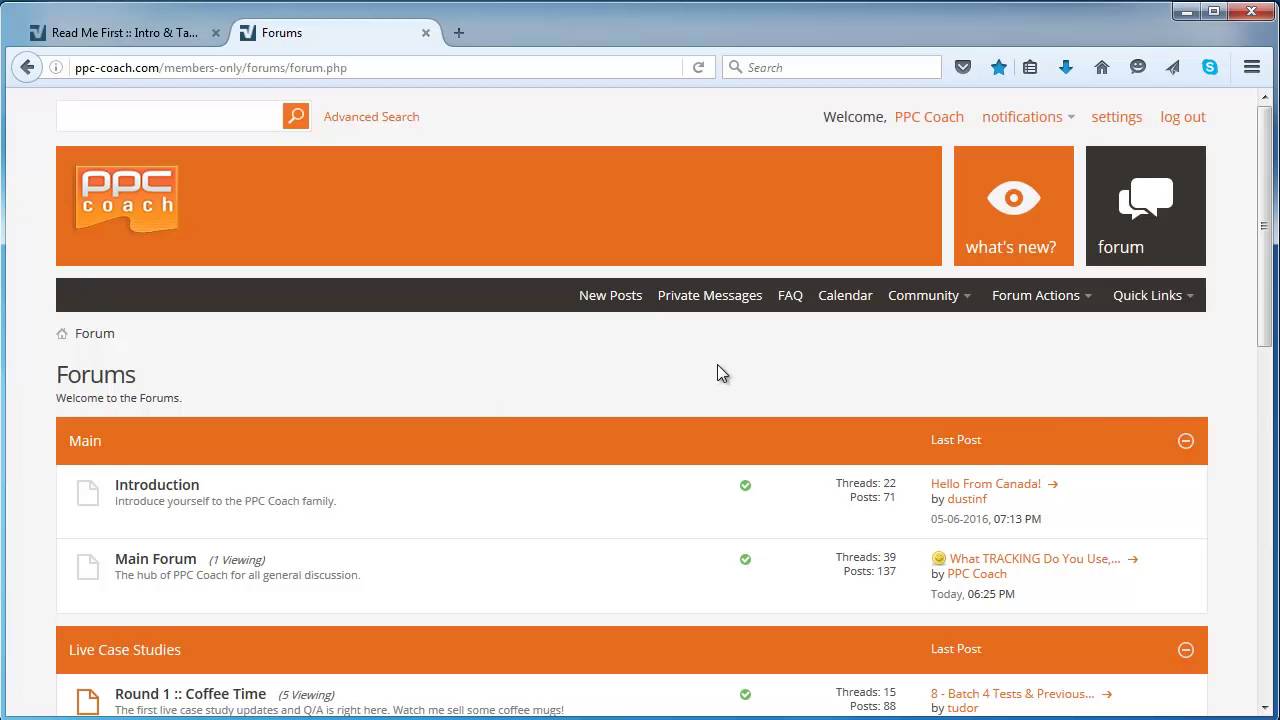Viewport: 1280px width, 720px height.
Task: Open the notifications dropdown
Action: pyautogui.click(x=1028, y=117)
